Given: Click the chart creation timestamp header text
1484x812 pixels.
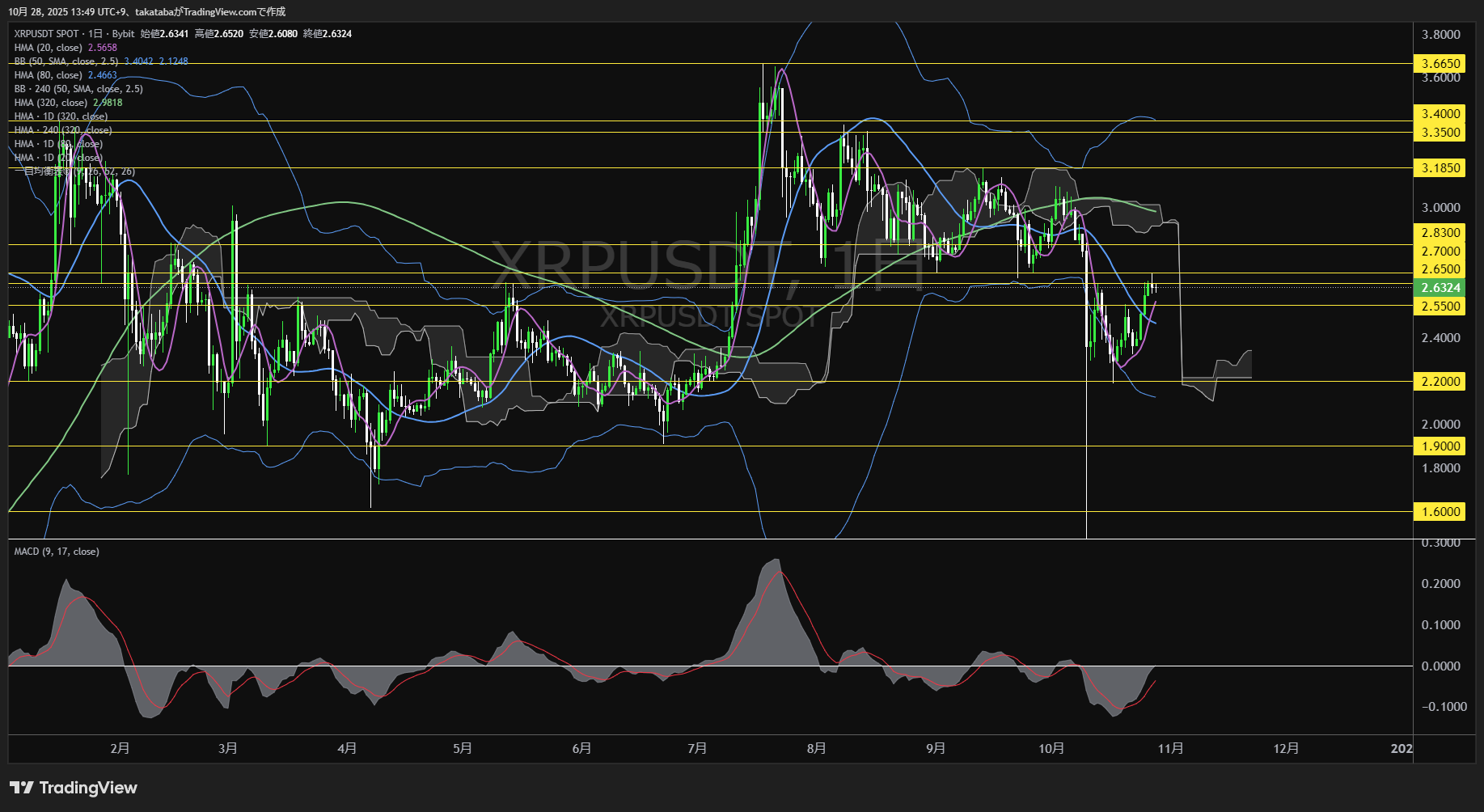Looking at the screenshot, I should pos(146,11).
